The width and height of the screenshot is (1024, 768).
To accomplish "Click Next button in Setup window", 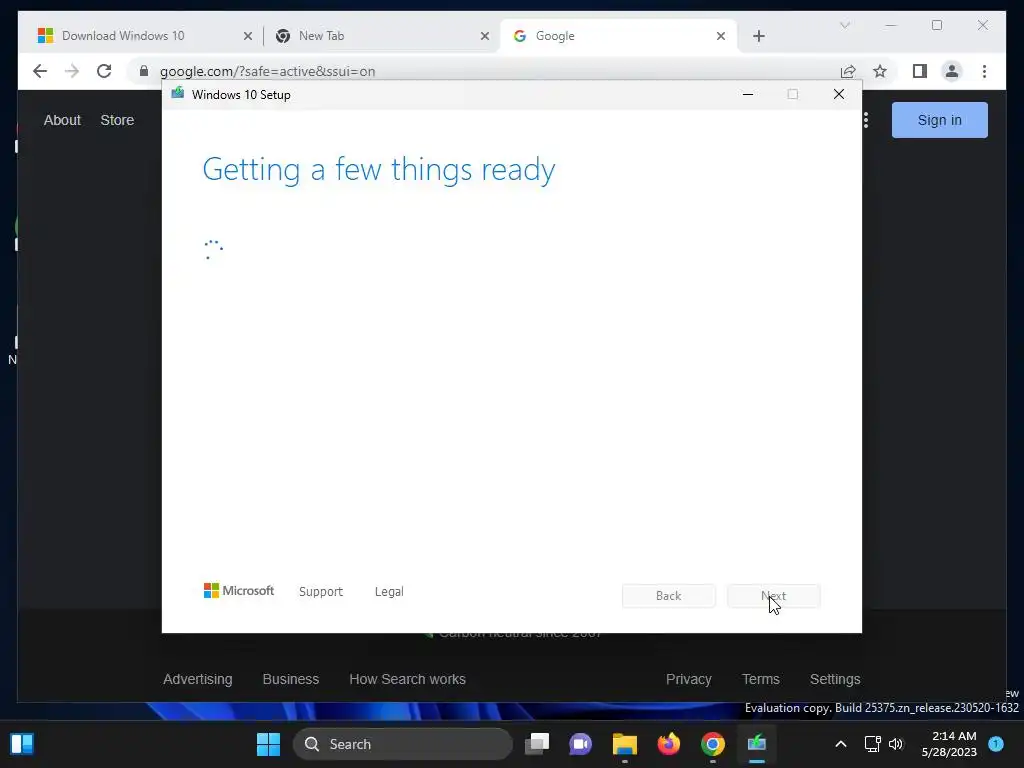I will [x=773, y=596].
